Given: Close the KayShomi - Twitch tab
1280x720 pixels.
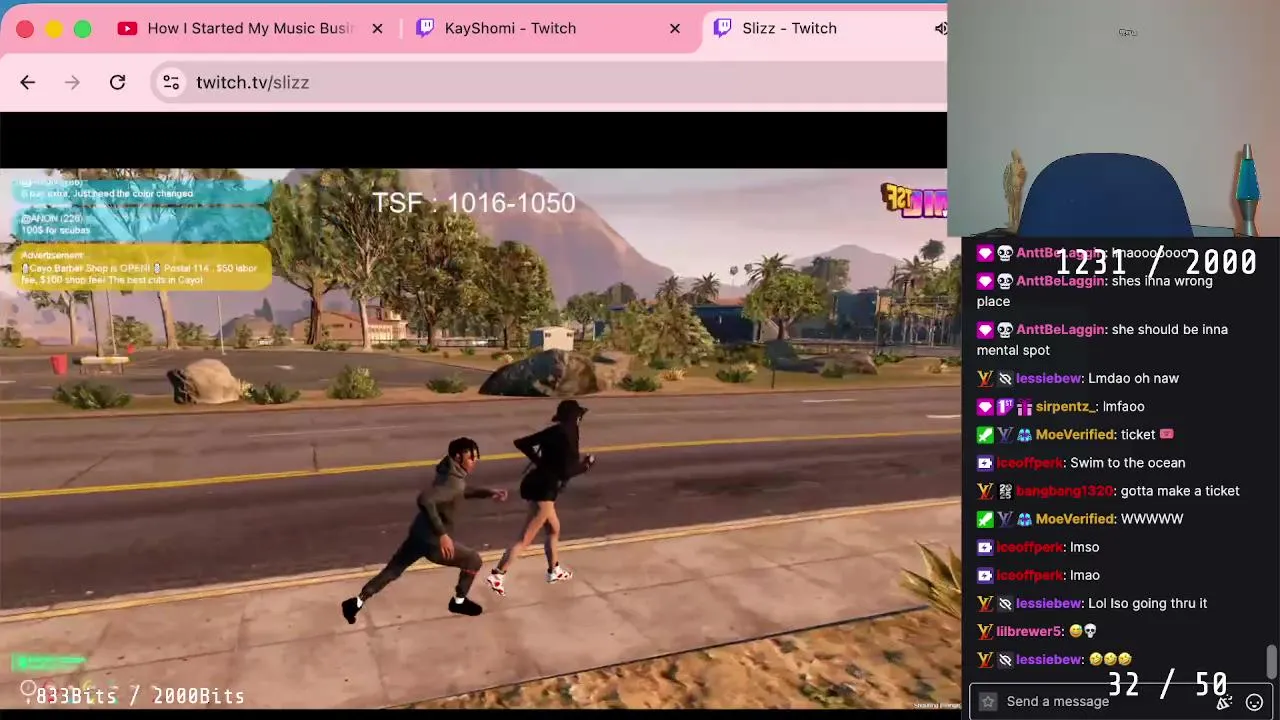Looking at the screenshot, I should (x=675, y=28).
